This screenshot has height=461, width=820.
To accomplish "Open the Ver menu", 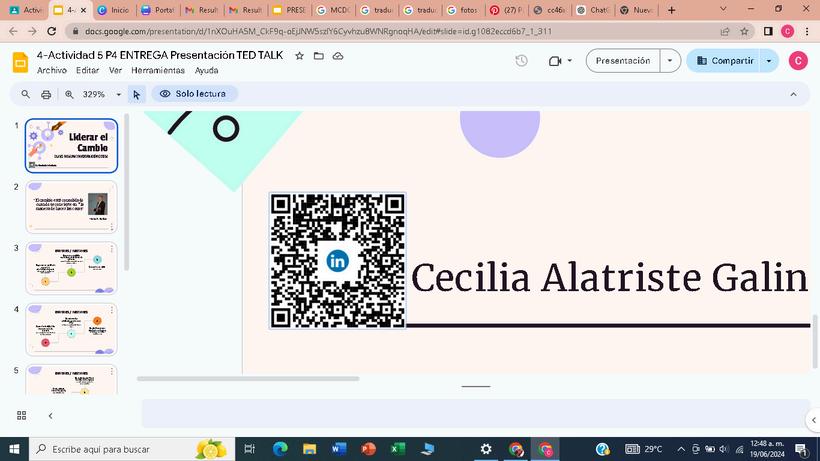I will 115,70.
